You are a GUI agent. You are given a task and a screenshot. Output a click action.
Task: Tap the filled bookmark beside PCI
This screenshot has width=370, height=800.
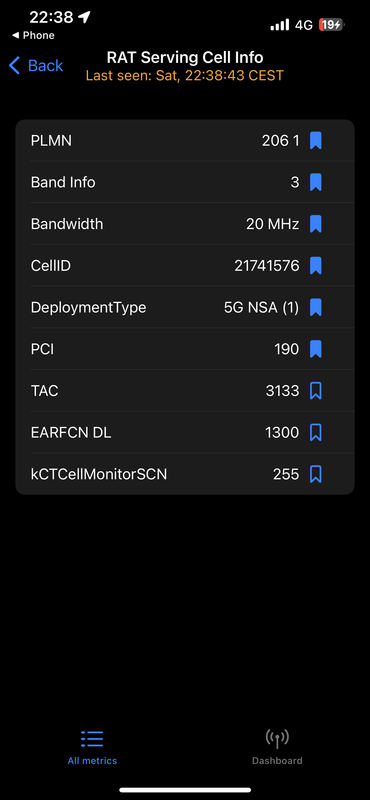click(315, 349)
